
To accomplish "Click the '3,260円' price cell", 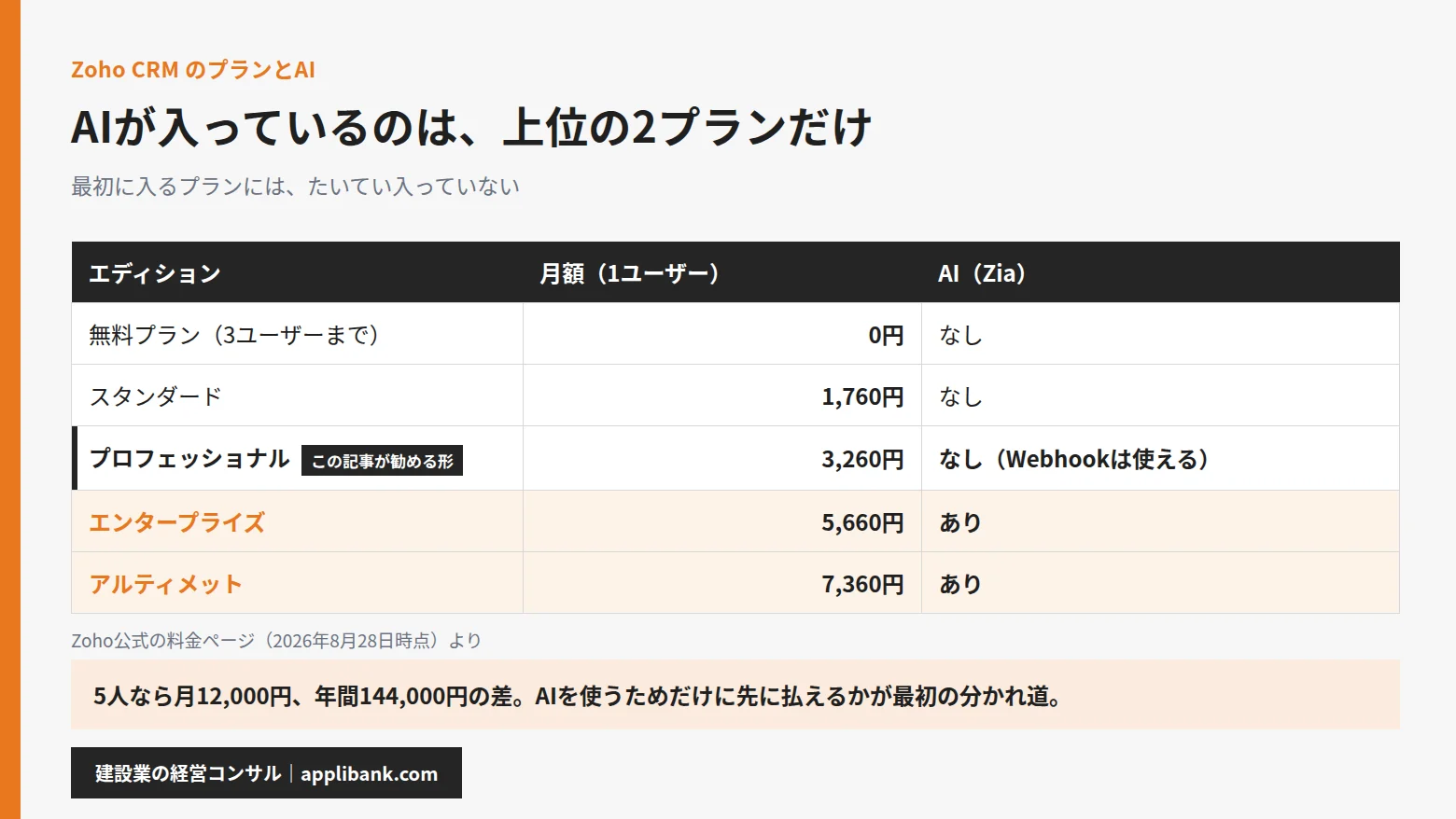I will pos(722,458).
